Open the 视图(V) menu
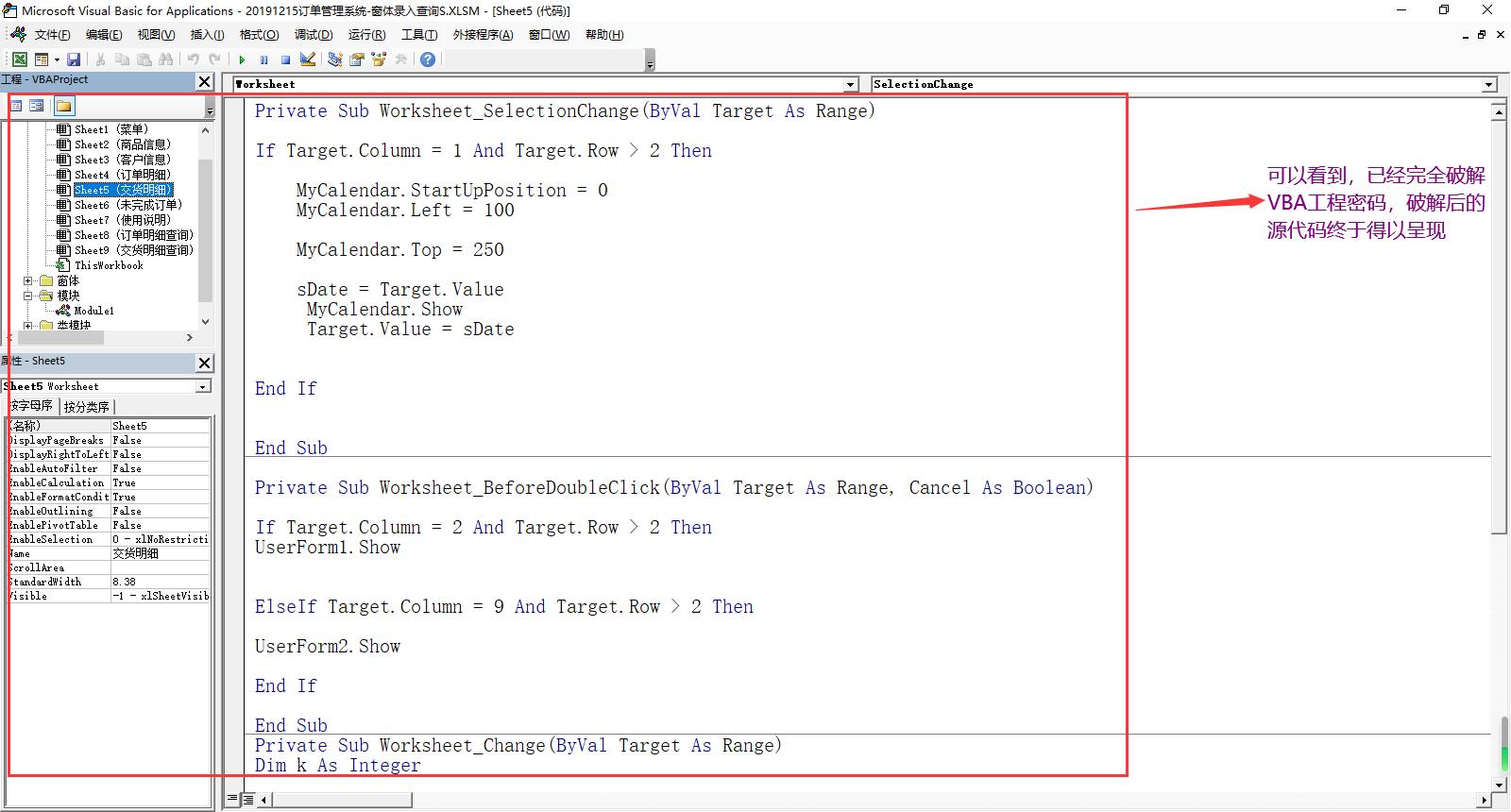Image resolution: width=1511 pixels, height=812 pixels. click(x=156, y=35)
